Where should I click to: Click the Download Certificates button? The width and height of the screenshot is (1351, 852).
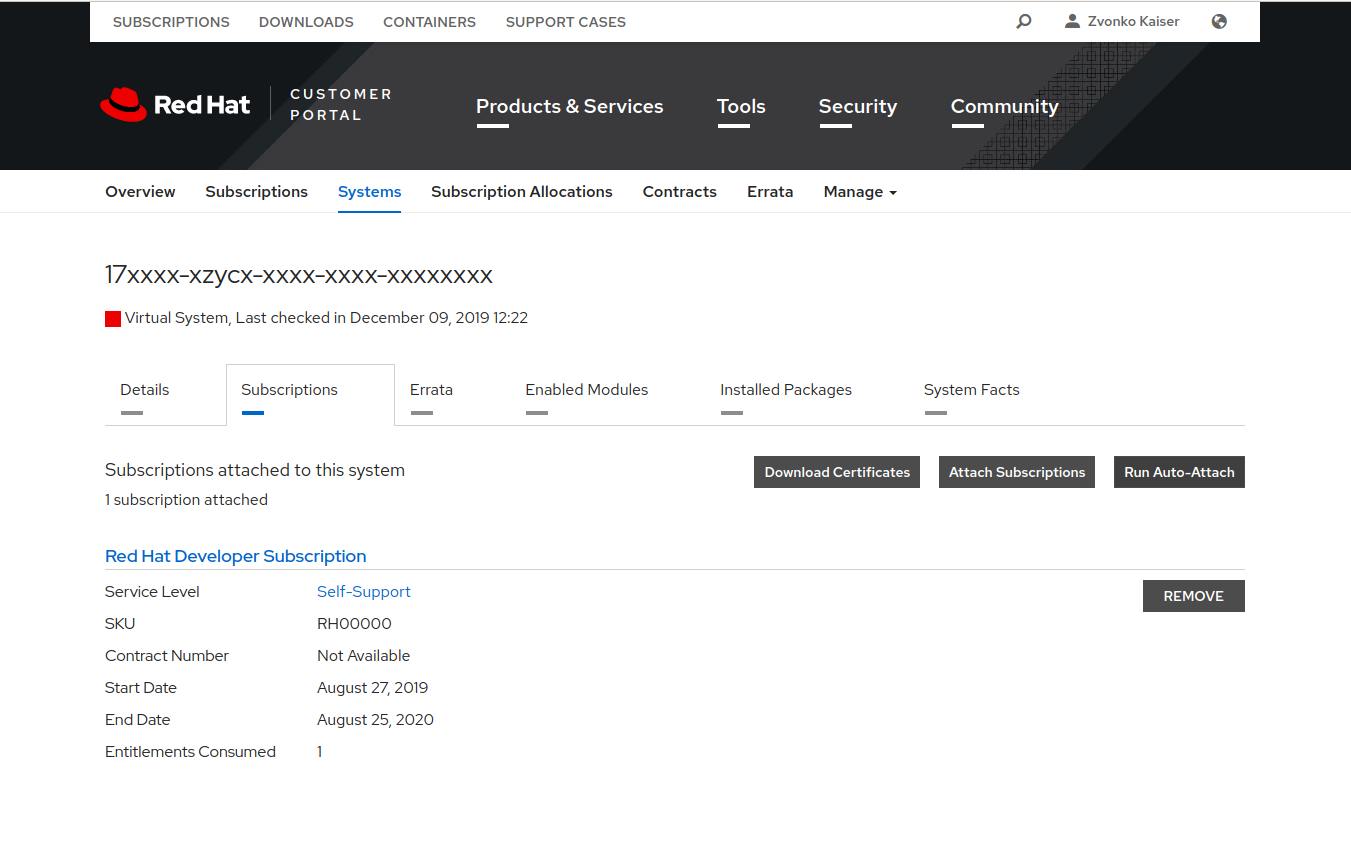coord(836,471)
